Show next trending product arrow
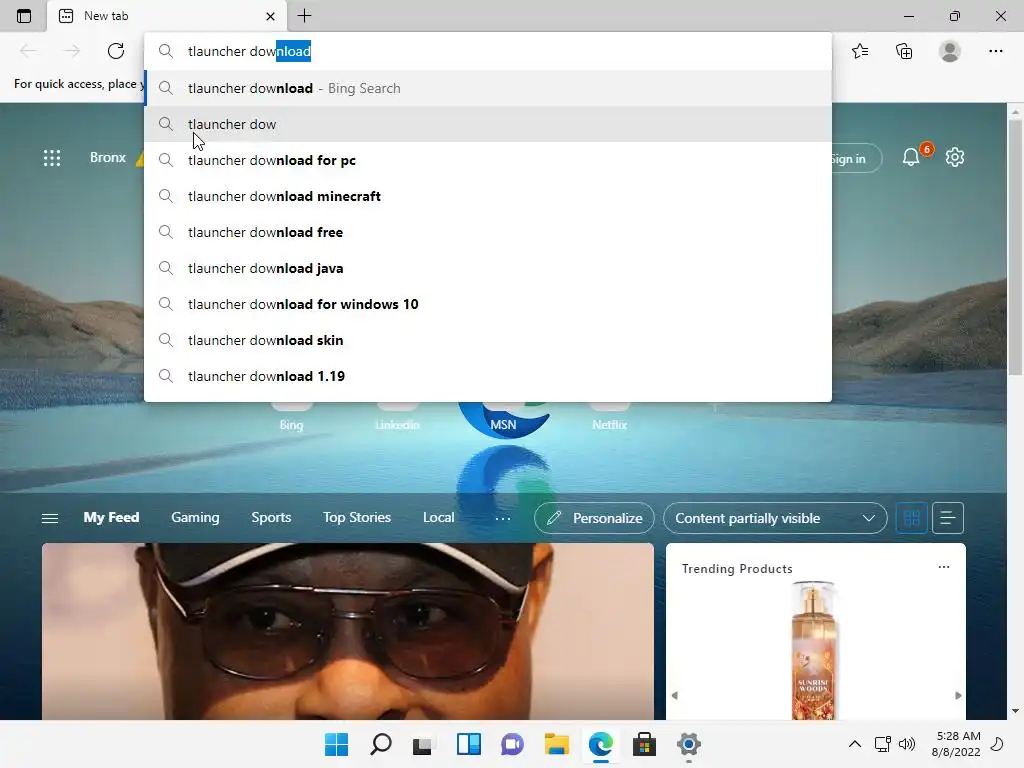 point(958,696)
